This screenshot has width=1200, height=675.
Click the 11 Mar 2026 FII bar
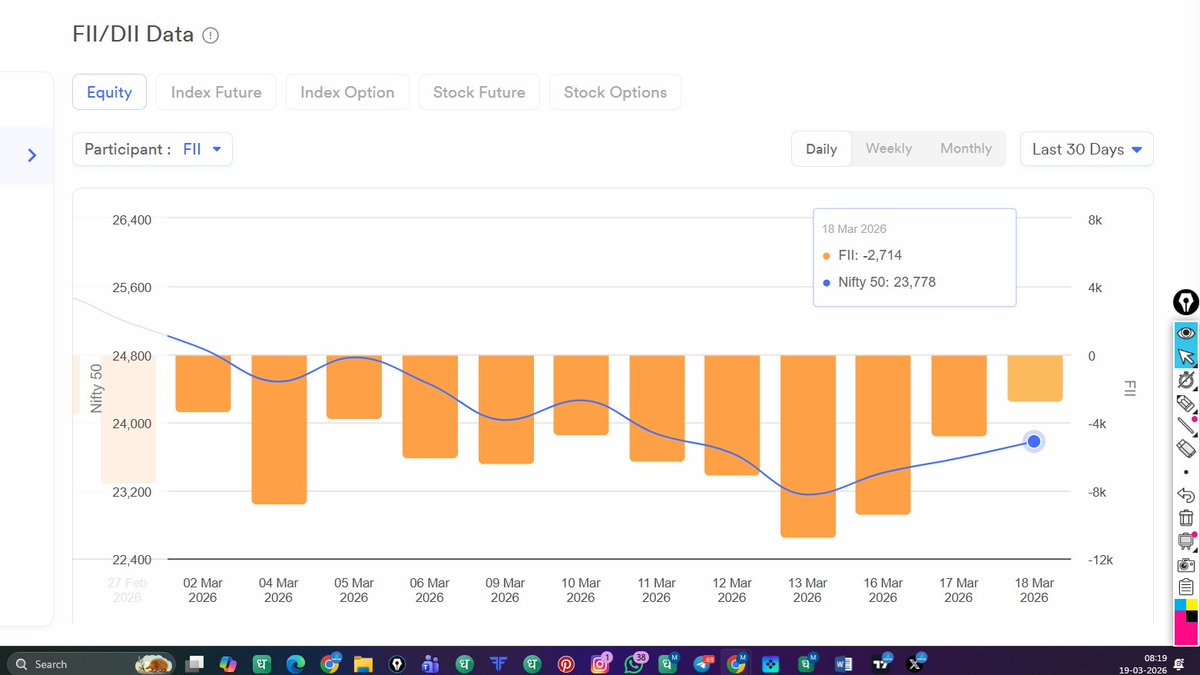point(657,409)
